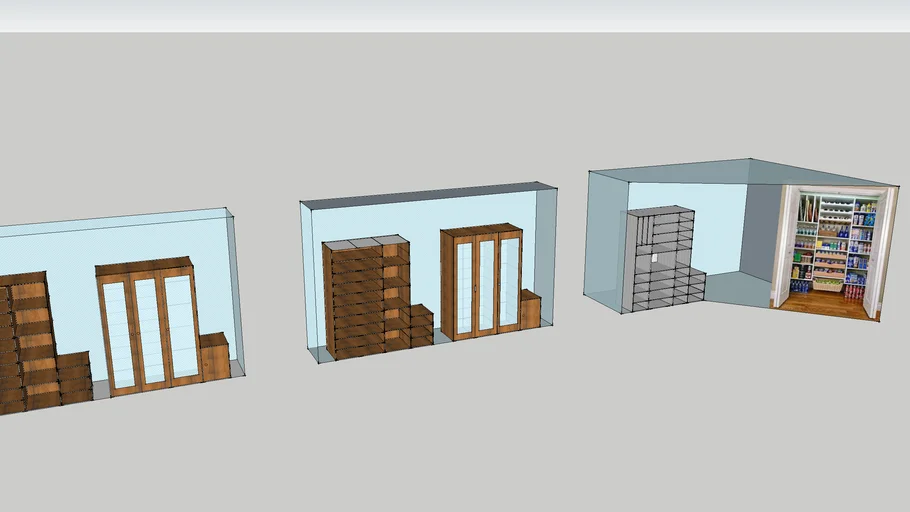Select the glass-door wardrobe in middle scene
This screenshot has width=910, height=512.
(x=481, y=284)
